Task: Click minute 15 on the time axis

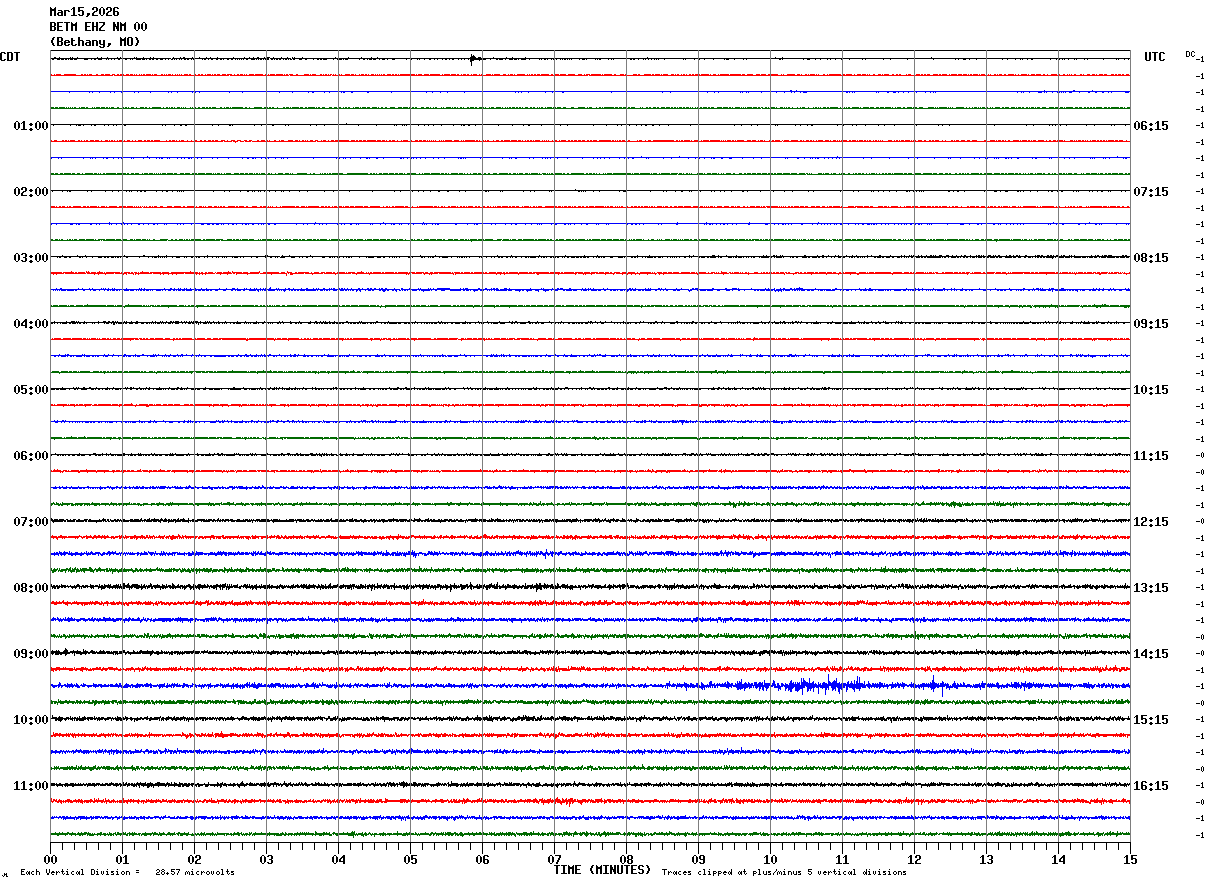Action: (x=1130, y=859)
